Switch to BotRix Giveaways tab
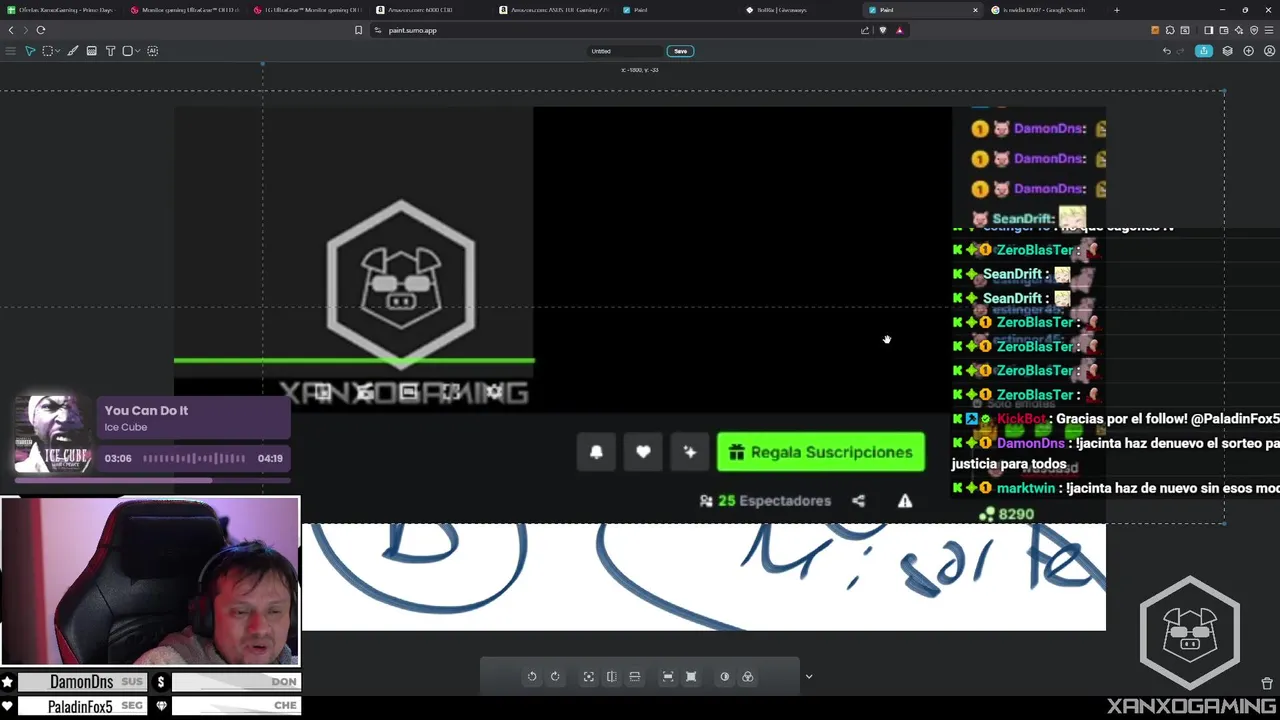This screenshot has width=1280, height=720. (802, 10)
